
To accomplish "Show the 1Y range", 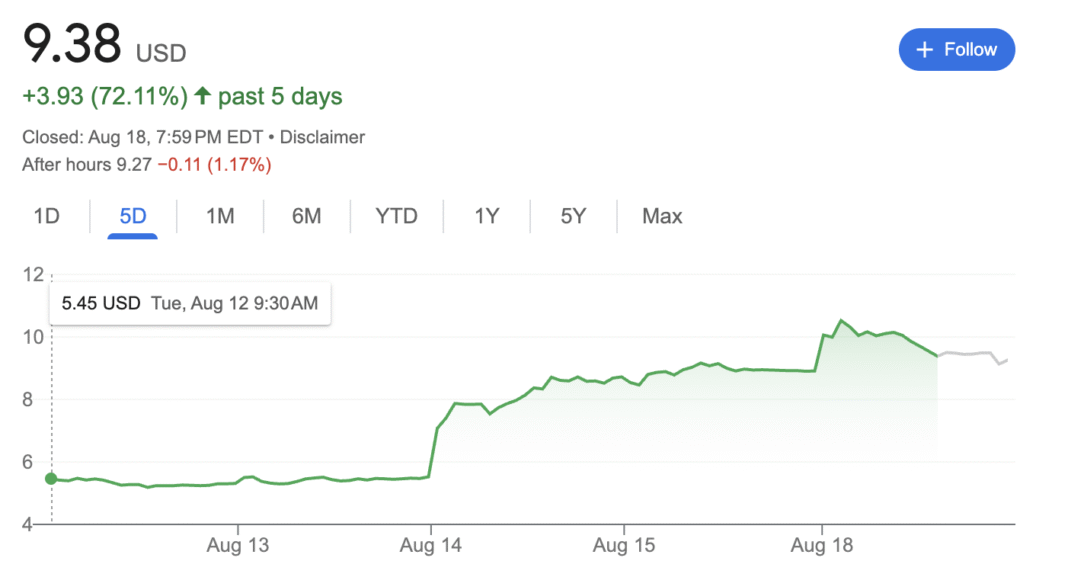I will coord(486,216).
